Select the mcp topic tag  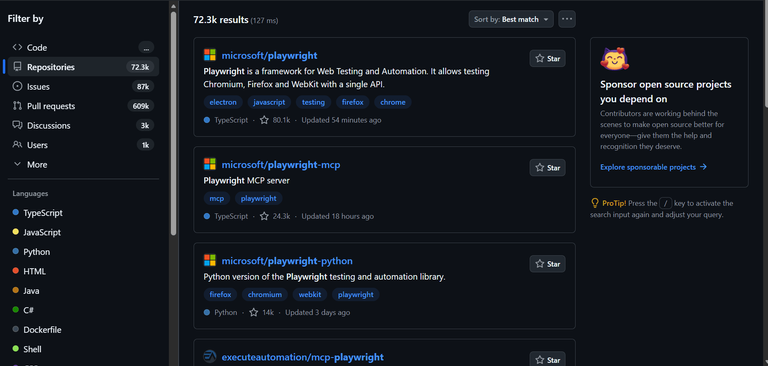[x=216, y=198]
